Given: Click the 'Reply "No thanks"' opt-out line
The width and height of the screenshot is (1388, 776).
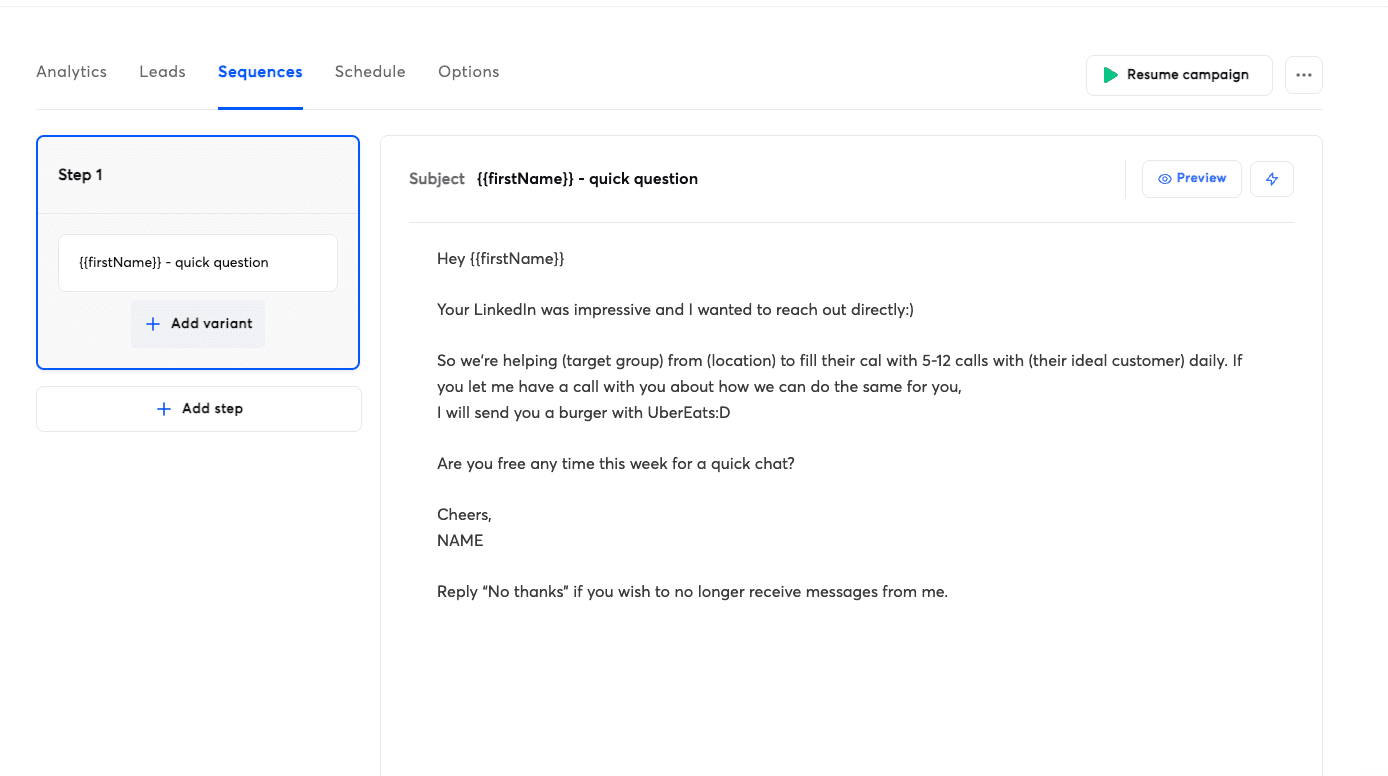Looking at the screenshot, I should coord(692,592).
